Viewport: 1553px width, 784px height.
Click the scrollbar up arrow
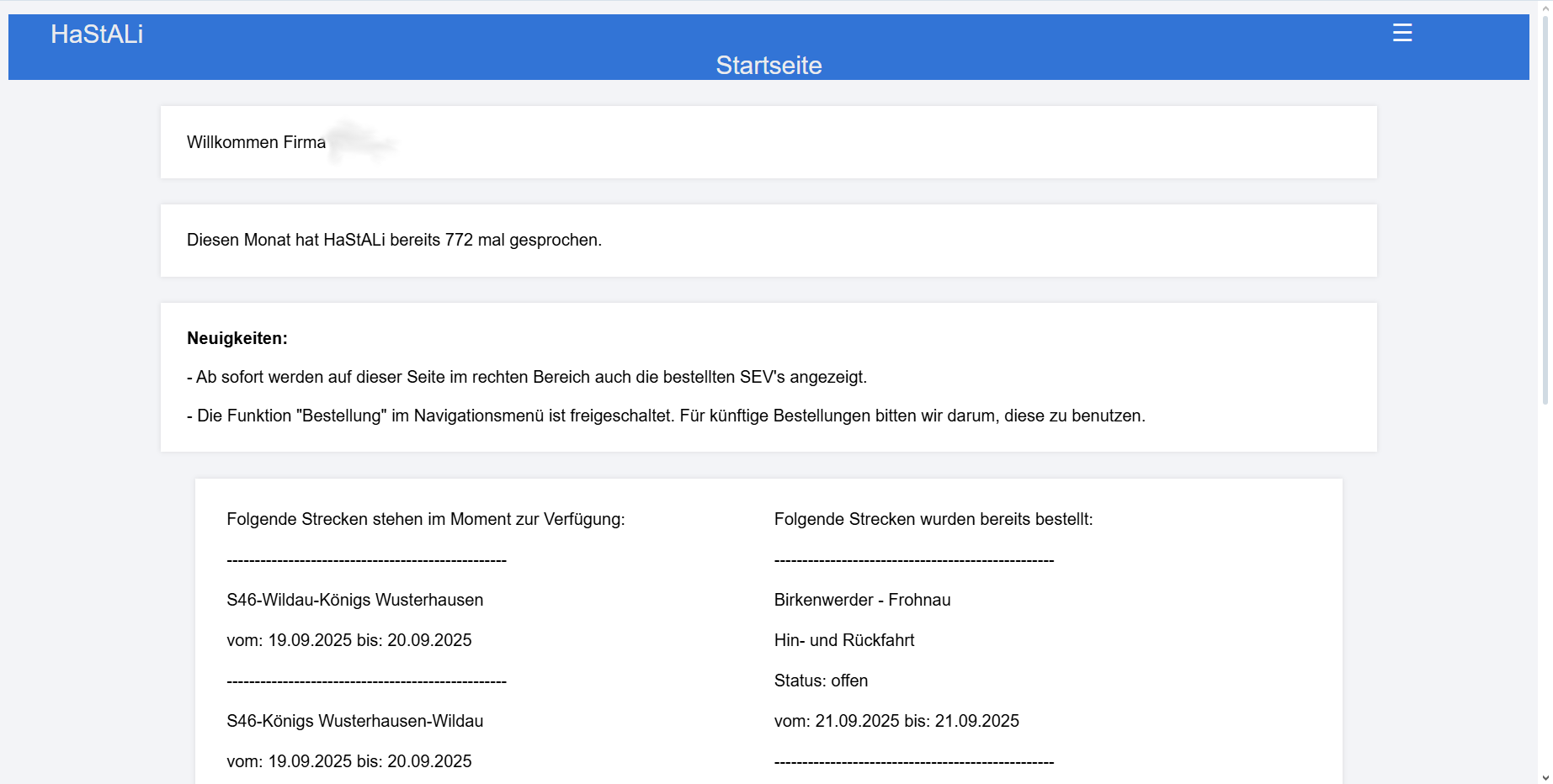click(x=1545, y=7)
